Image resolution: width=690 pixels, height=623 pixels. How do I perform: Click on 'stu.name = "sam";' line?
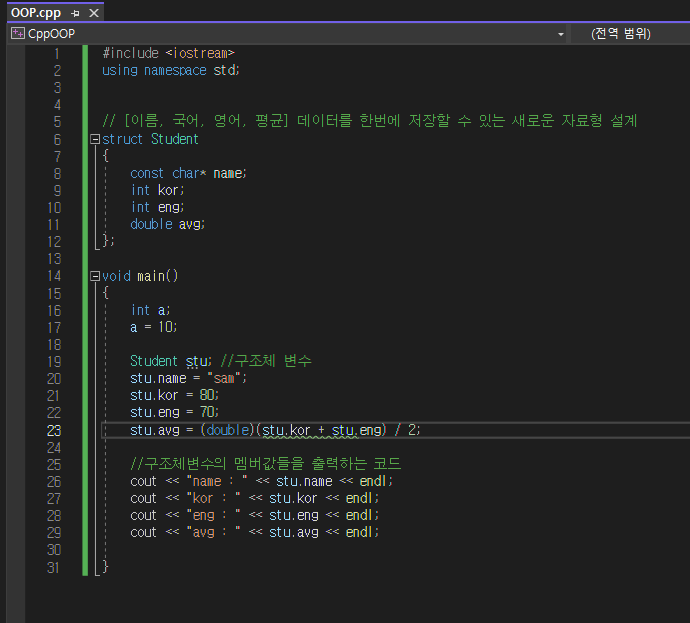pos(188,378)
